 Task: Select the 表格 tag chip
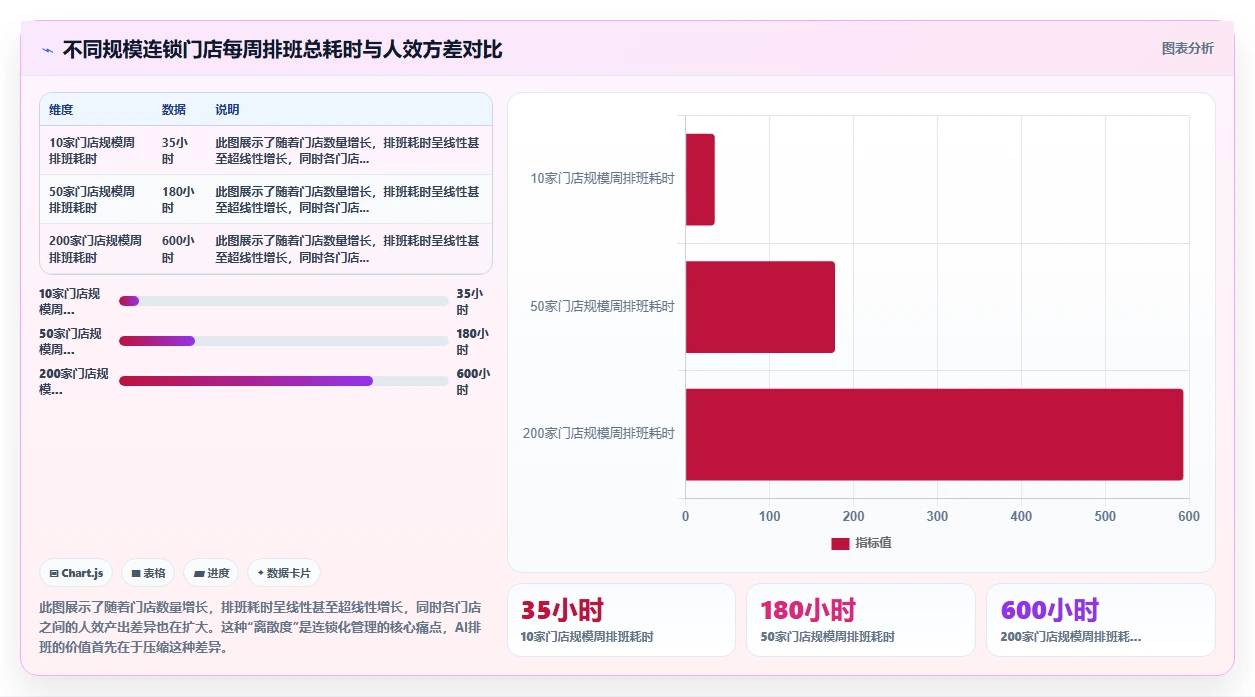coord(148,573)
